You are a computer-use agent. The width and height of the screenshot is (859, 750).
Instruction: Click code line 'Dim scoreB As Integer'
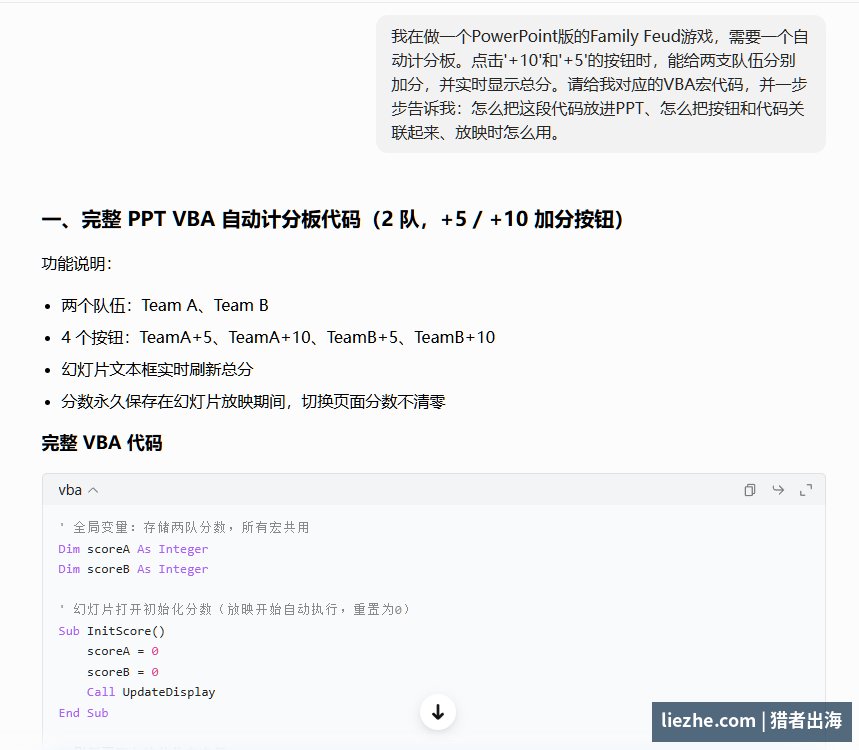coord(133,569)
